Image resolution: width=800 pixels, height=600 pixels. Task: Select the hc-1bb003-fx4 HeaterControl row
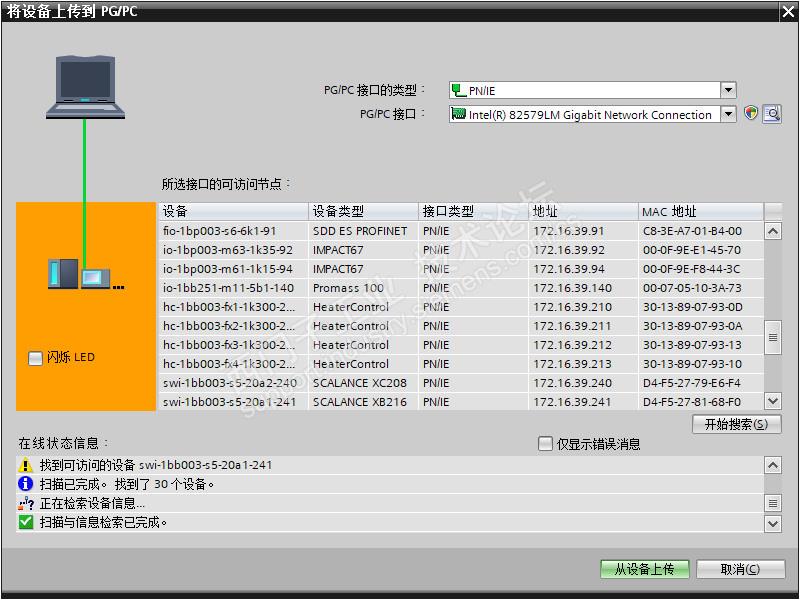coord(461,364)
